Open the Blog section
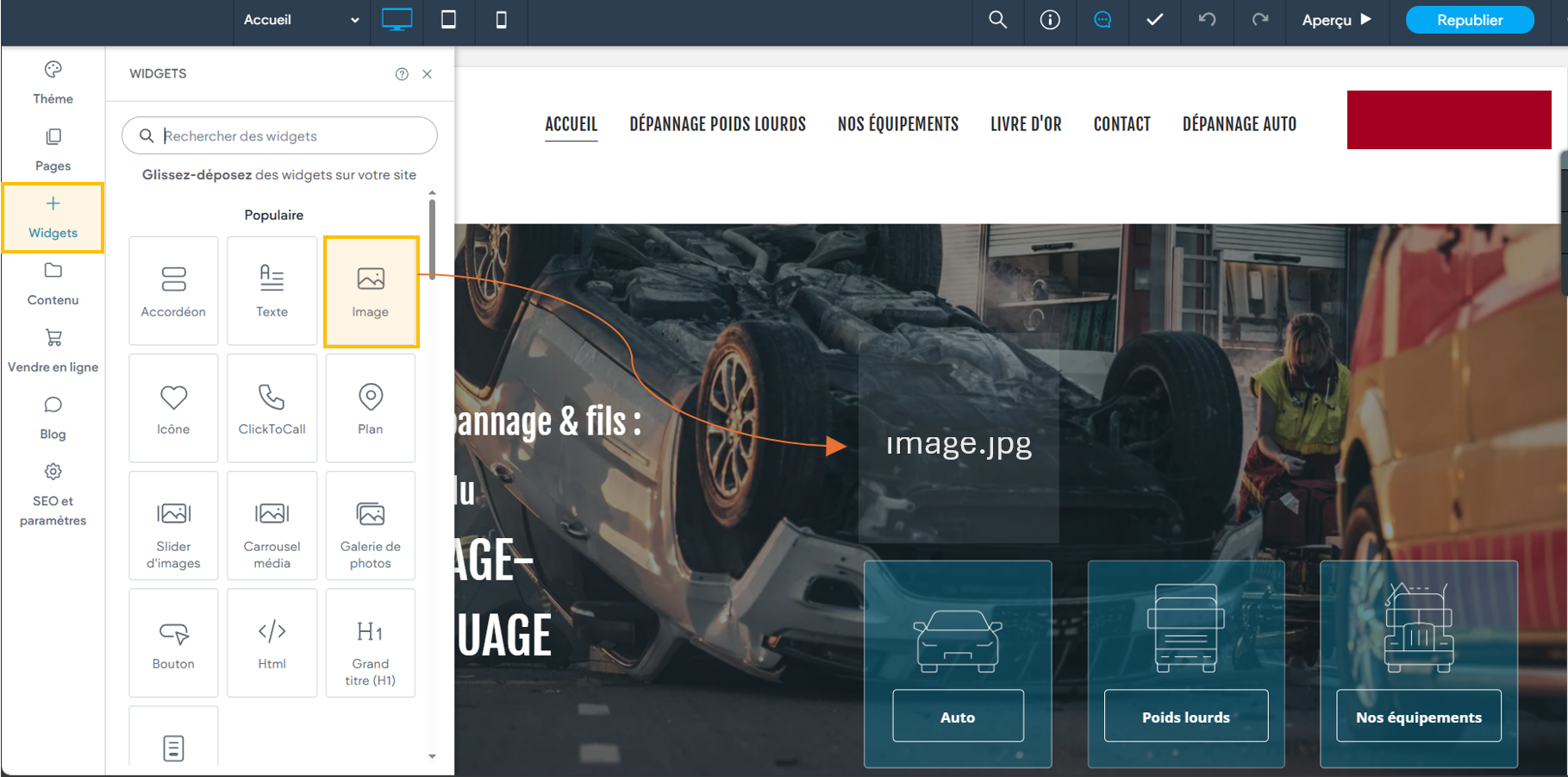 (53, 418)
